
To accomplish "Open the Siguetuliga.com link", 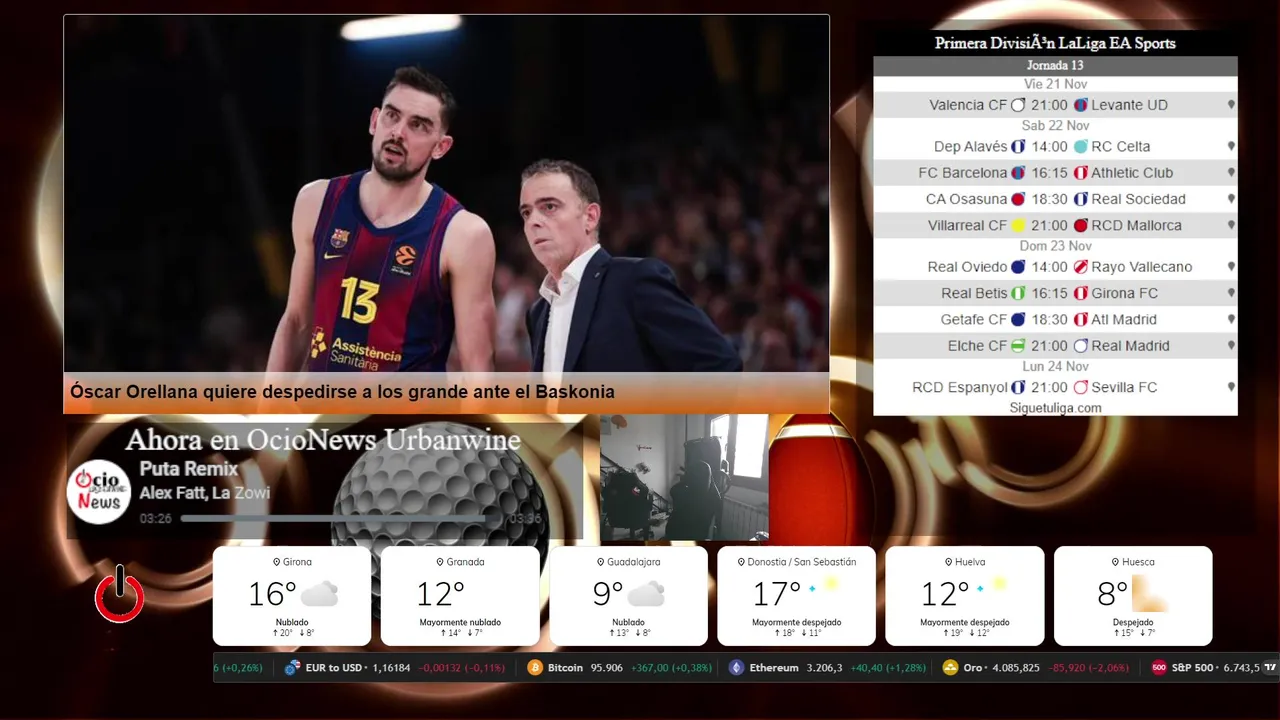I will point(1055,408).
